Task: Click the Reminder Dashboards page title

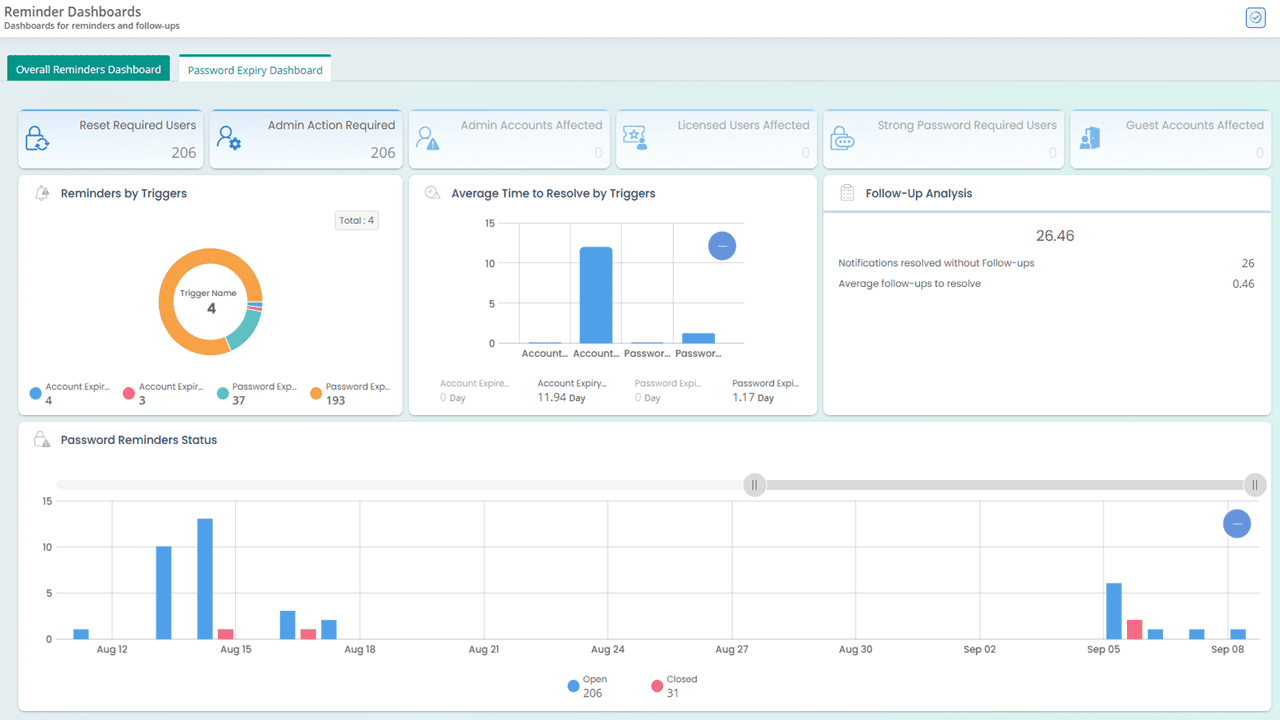Action: (x=72, y=11)
